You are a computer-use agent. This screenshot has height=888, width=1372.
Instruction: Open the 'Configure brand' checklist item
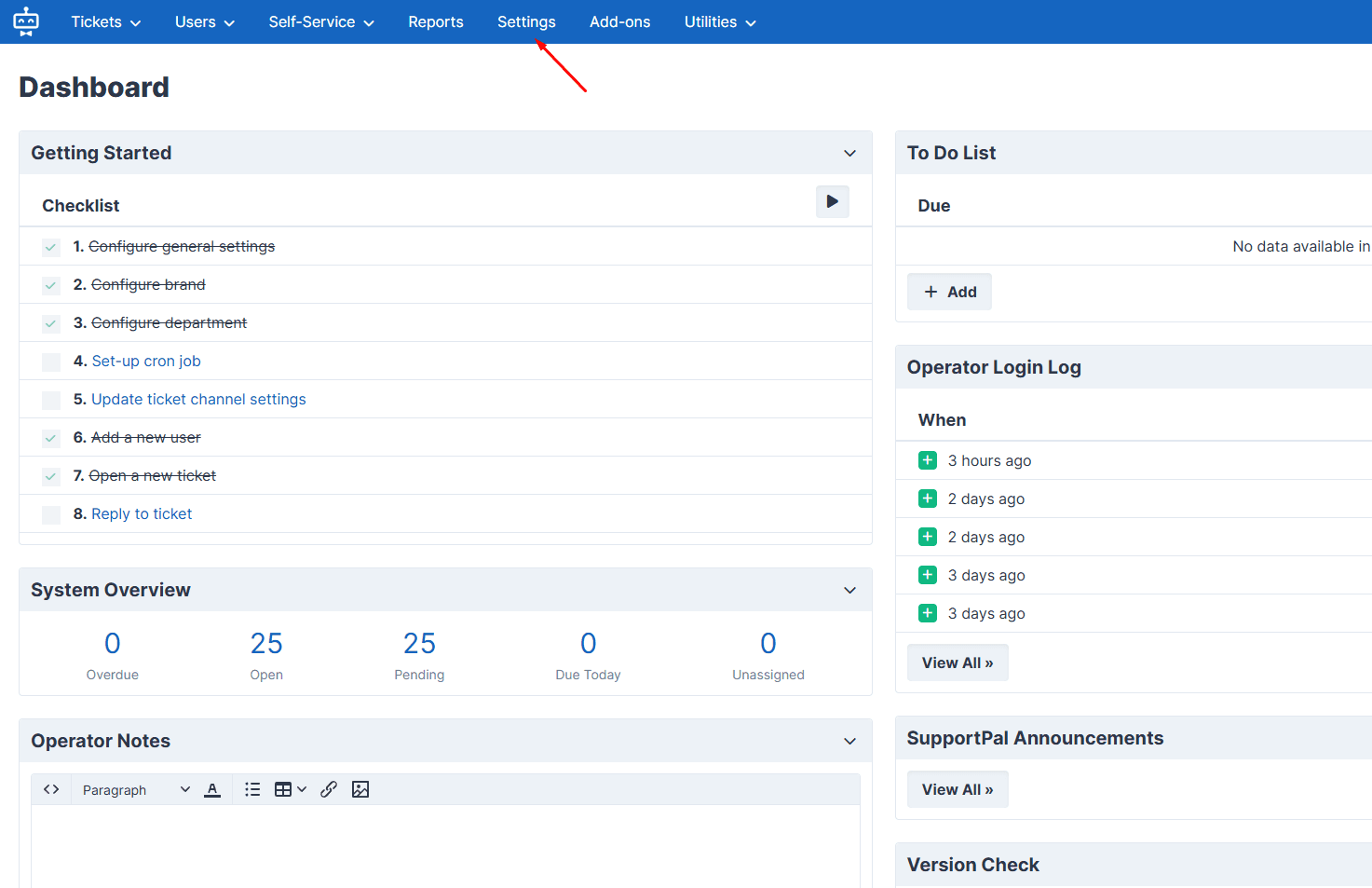(x=148, y=284)
